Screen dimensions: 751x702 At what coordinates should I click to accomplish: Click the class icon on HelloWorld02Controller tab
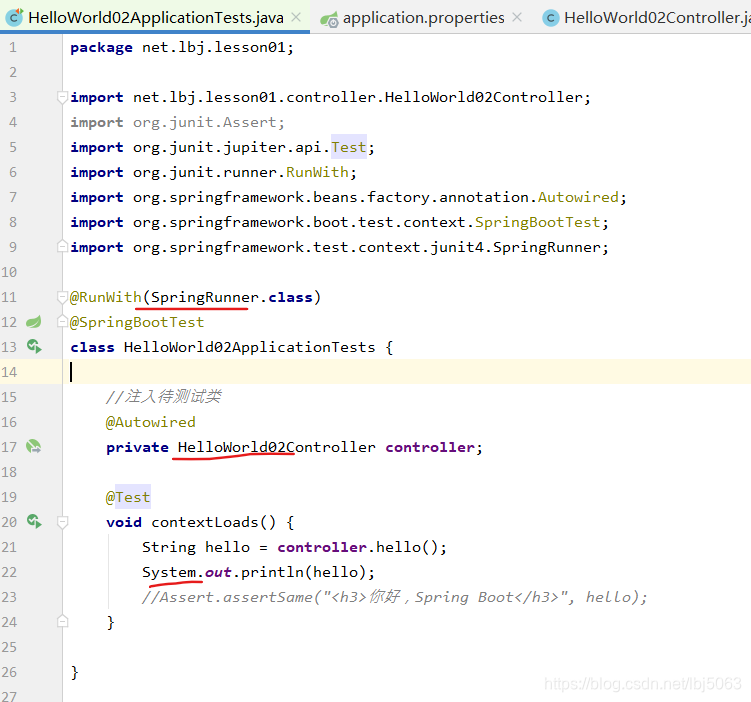pyautogui.click(x=551, y=18)
